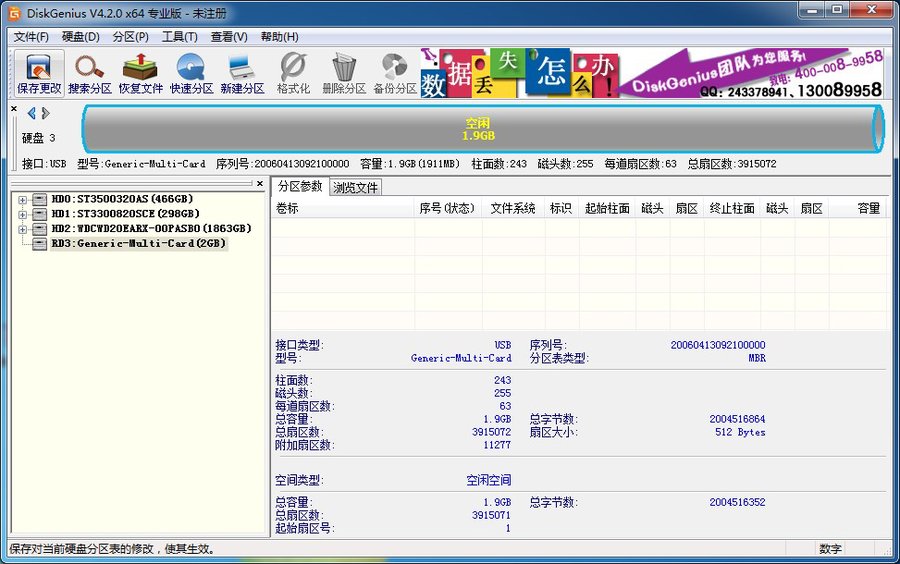Expand the HD0:ST3500320AS tree node
Image resolution: width=900 pixels, height=564 pixels.
coord(22,199)
